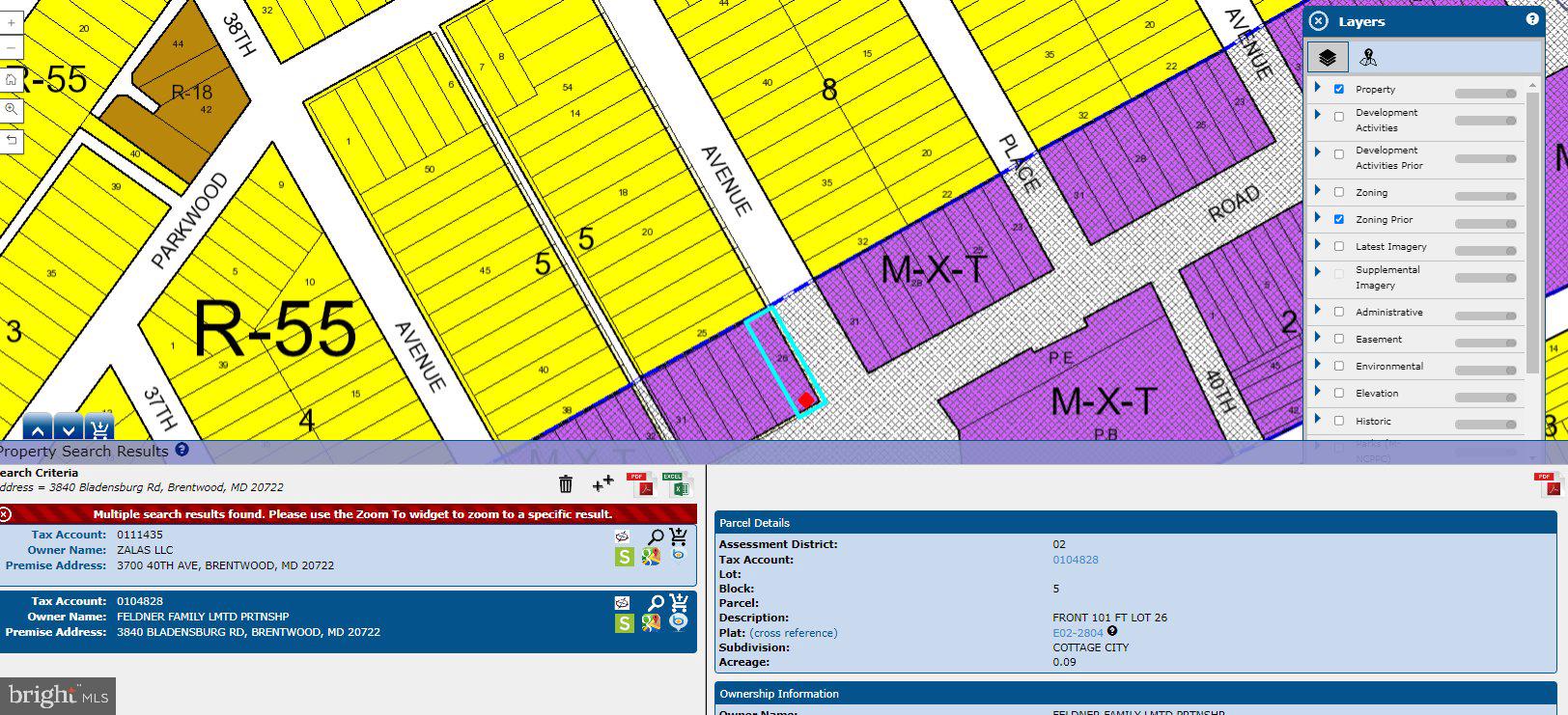This screenshot has height=715, width=1568.
Task: Click the zoom in plus map button
Action: pos(11,21)
